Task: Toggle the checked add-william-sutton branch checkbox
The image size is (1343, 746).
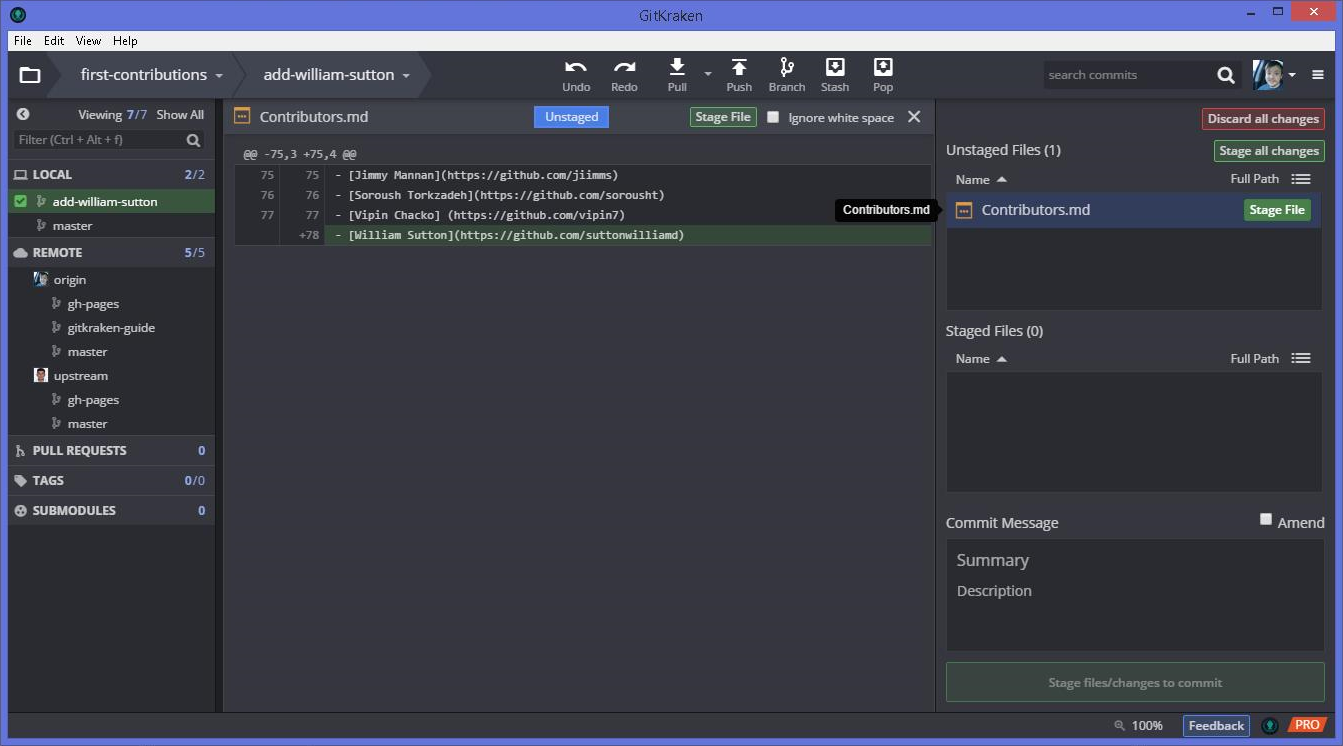Action: coord(20,202)
